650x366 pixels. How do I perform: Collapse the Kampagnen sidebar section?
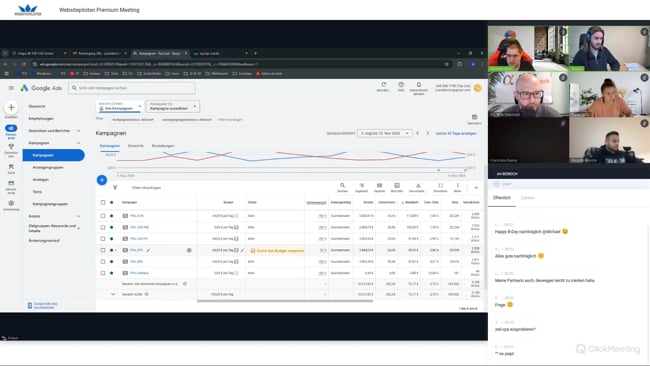click(x=78, y=143)
